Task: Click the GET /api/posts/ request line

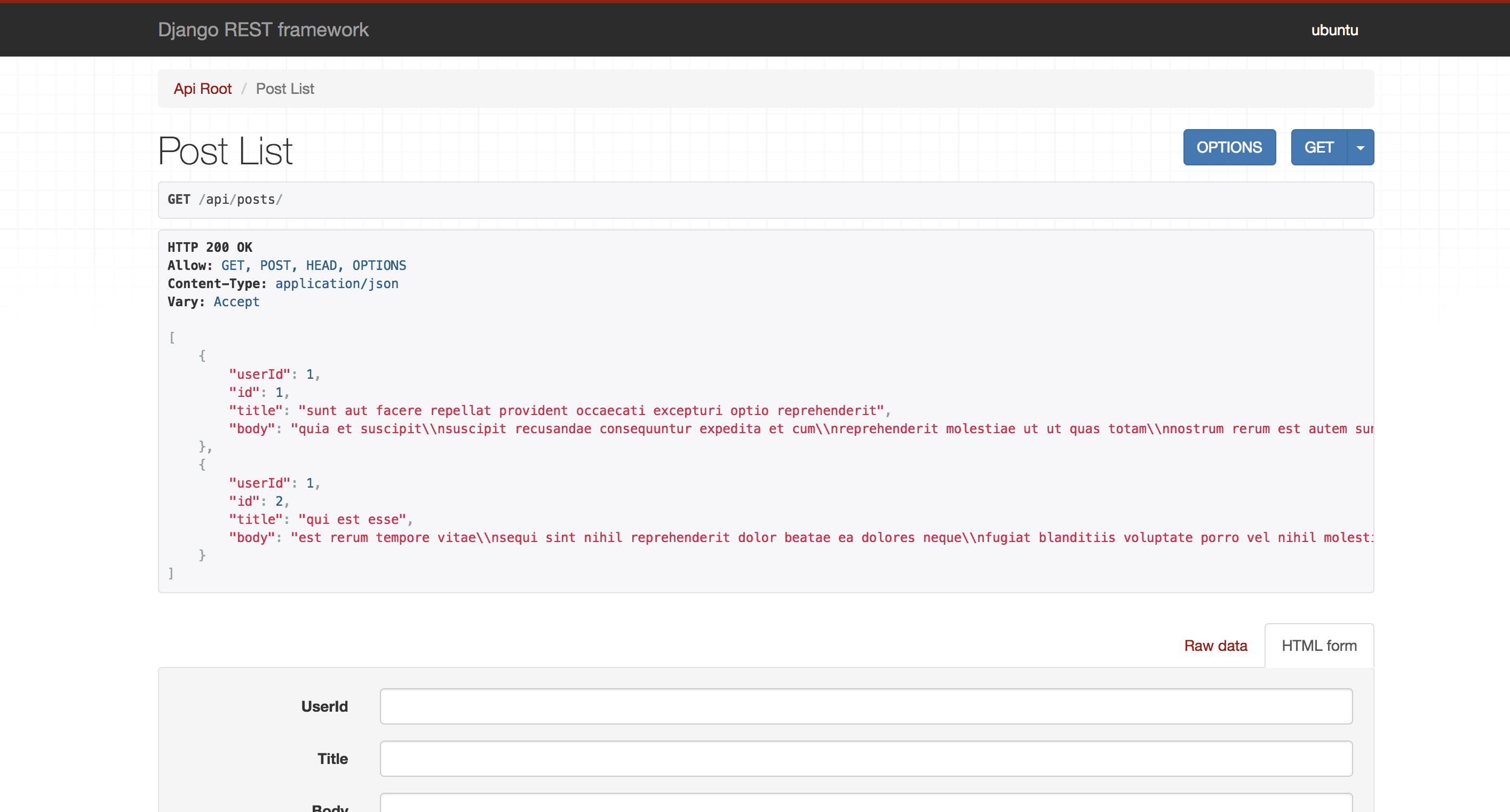Action: [225, 200]
